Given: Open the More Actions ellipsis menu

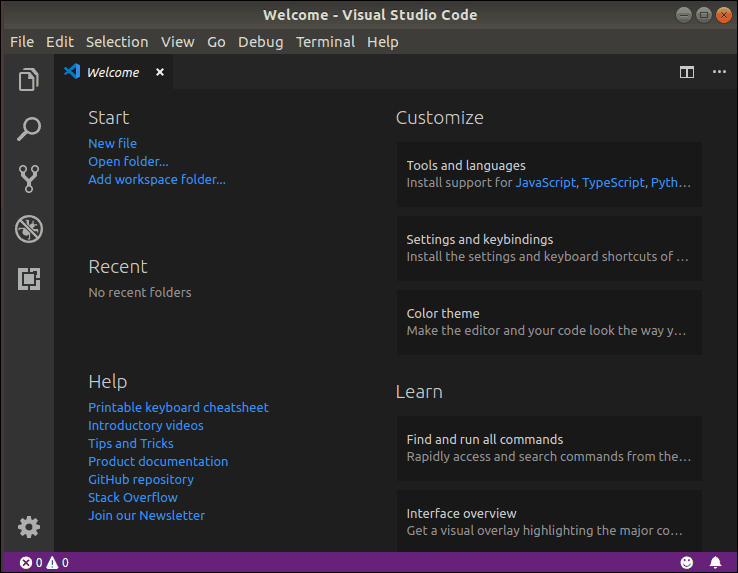Looking at the screenshot, I should (x=719, y=72).
